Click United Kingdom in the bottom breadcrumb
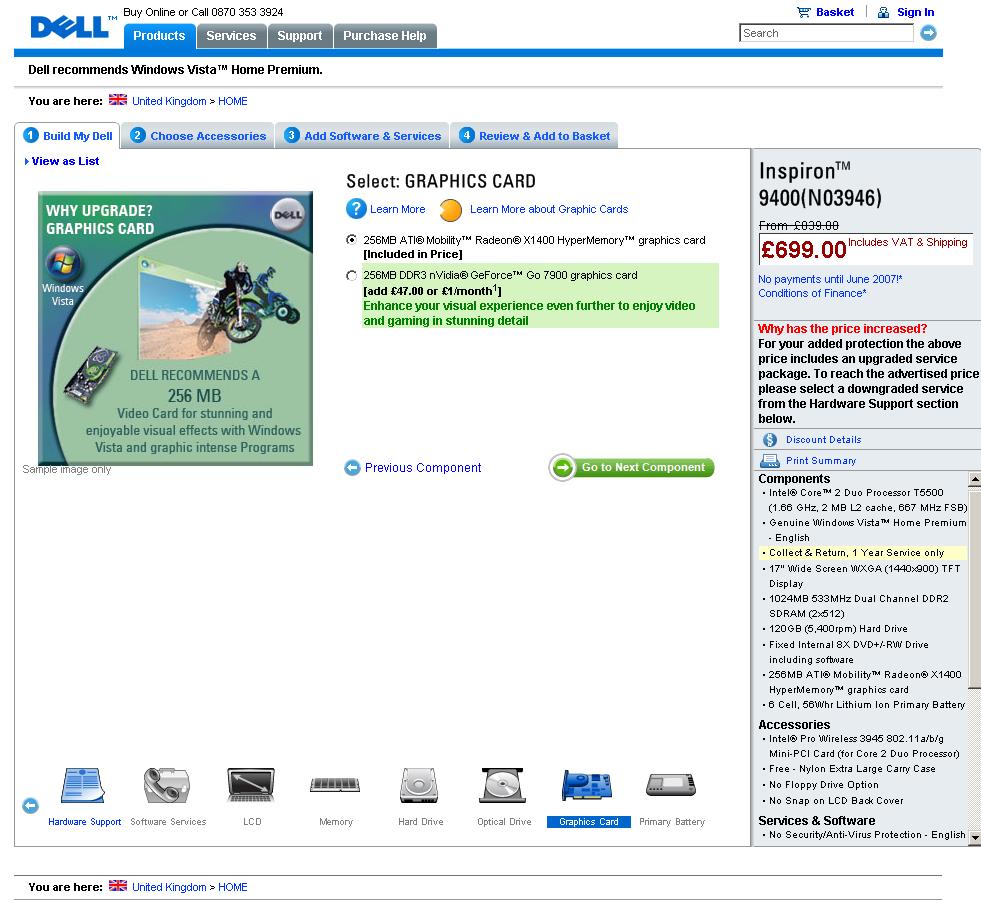This screenshot has width=981, height=904. click(169, 886)
